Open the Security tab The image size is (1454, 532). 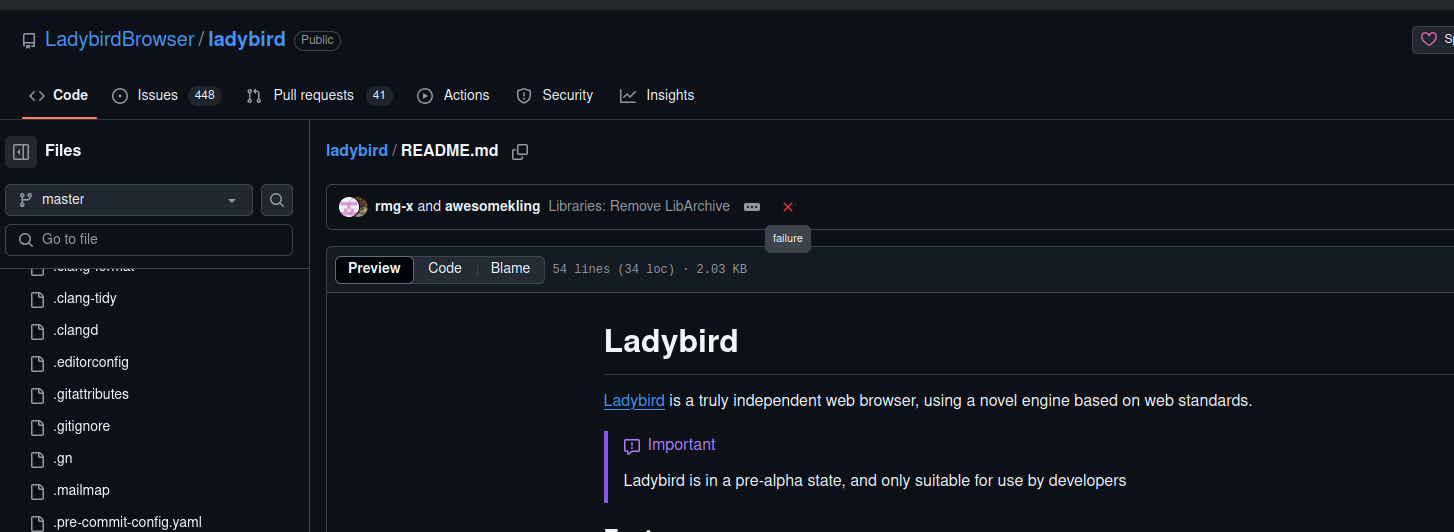pyautogui.click(x=555, y=96)
